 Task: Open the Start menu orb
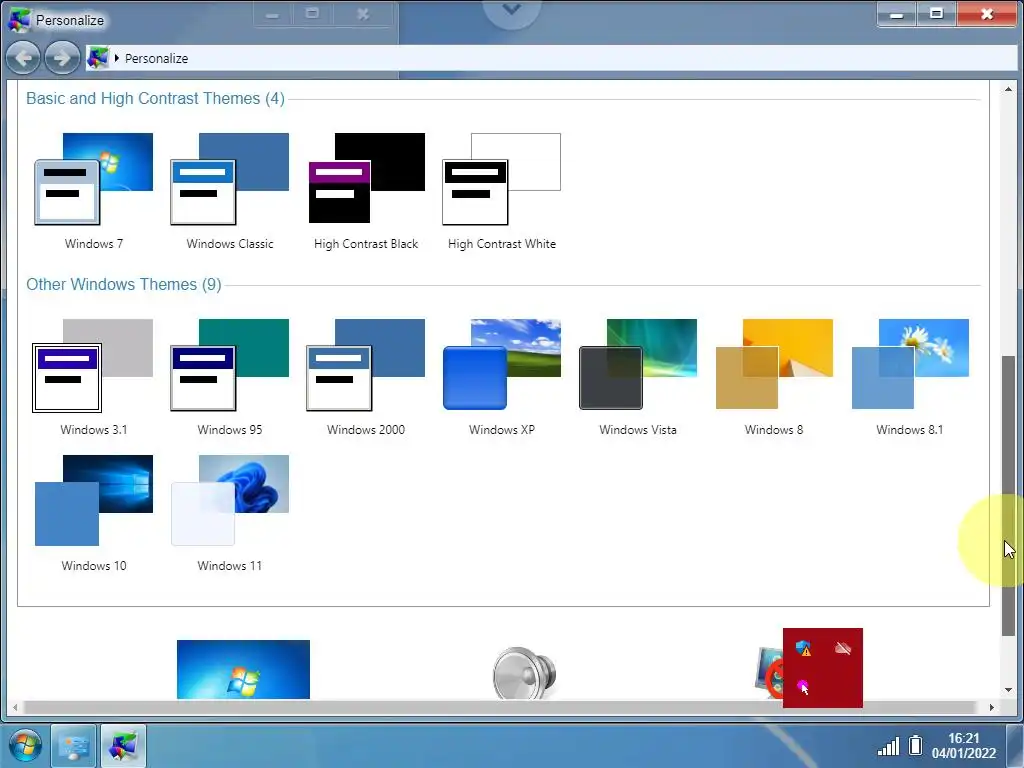click(x=25, y=745)
